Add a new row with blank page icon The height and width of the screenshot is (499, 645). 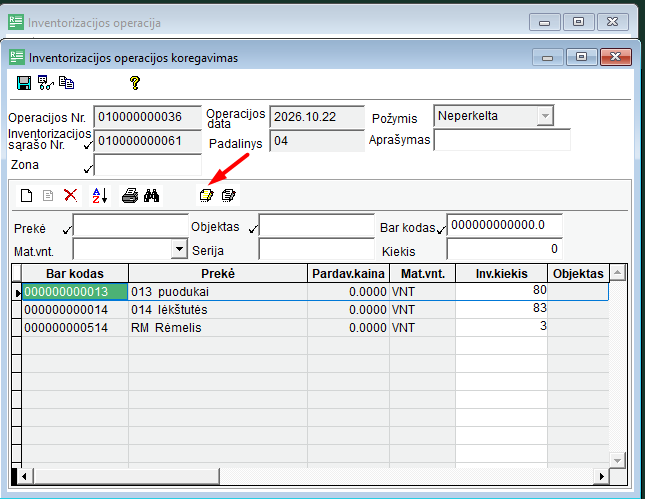point(27,195)
